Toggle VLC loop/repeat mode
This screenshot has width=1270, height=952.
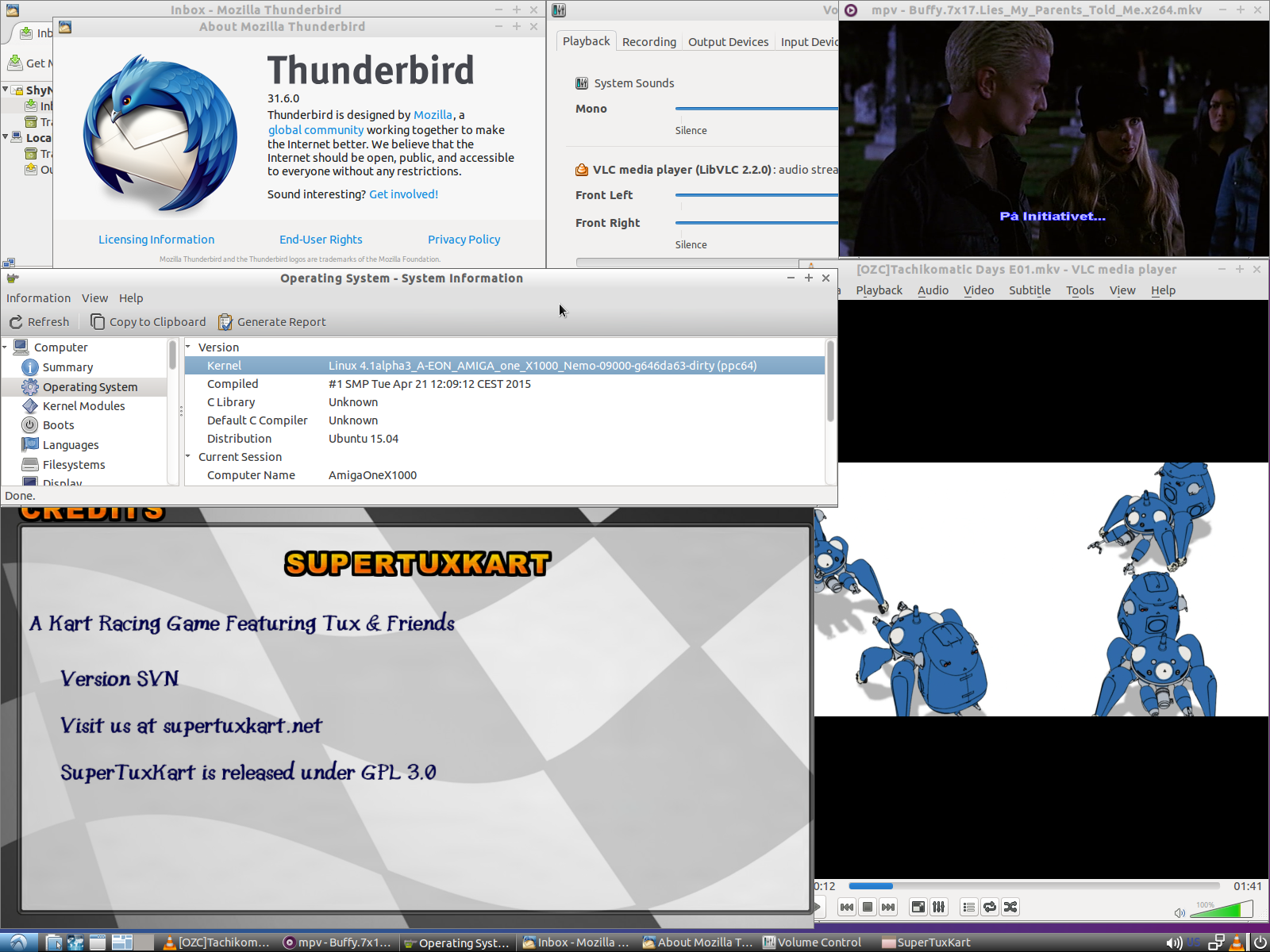click(x=990, y=907)
